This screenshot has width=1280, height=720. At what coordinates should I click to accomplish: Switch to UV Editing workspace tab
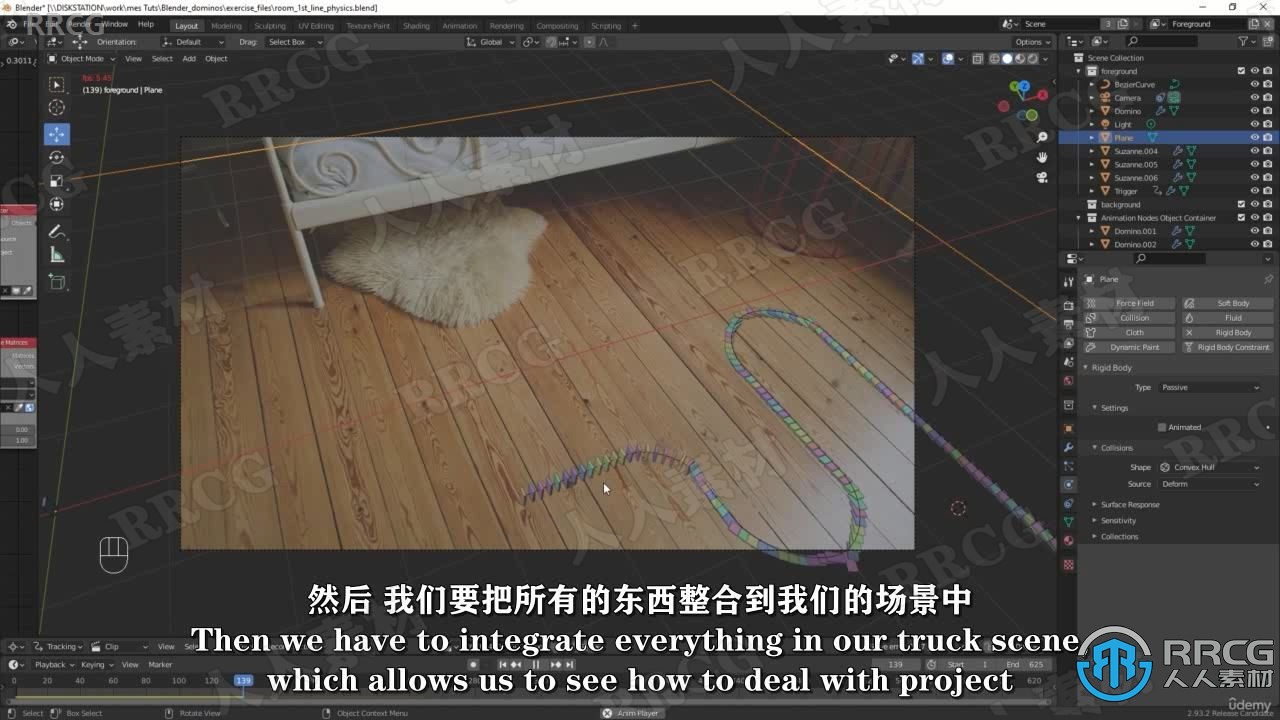click(316, 25)
